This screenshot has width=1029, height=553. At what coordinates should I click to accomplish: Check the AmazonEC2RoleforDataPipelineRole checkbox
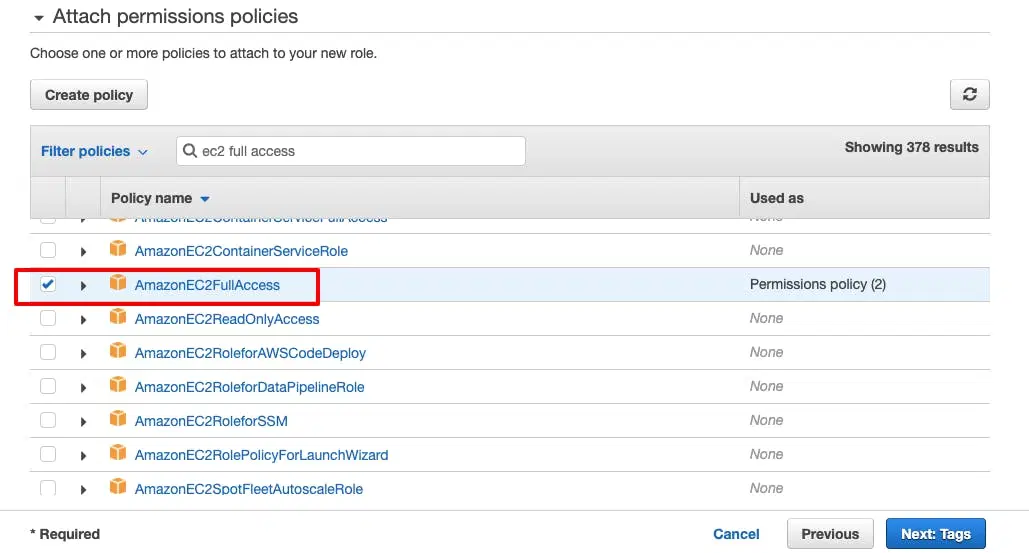(x=48, y=386)
